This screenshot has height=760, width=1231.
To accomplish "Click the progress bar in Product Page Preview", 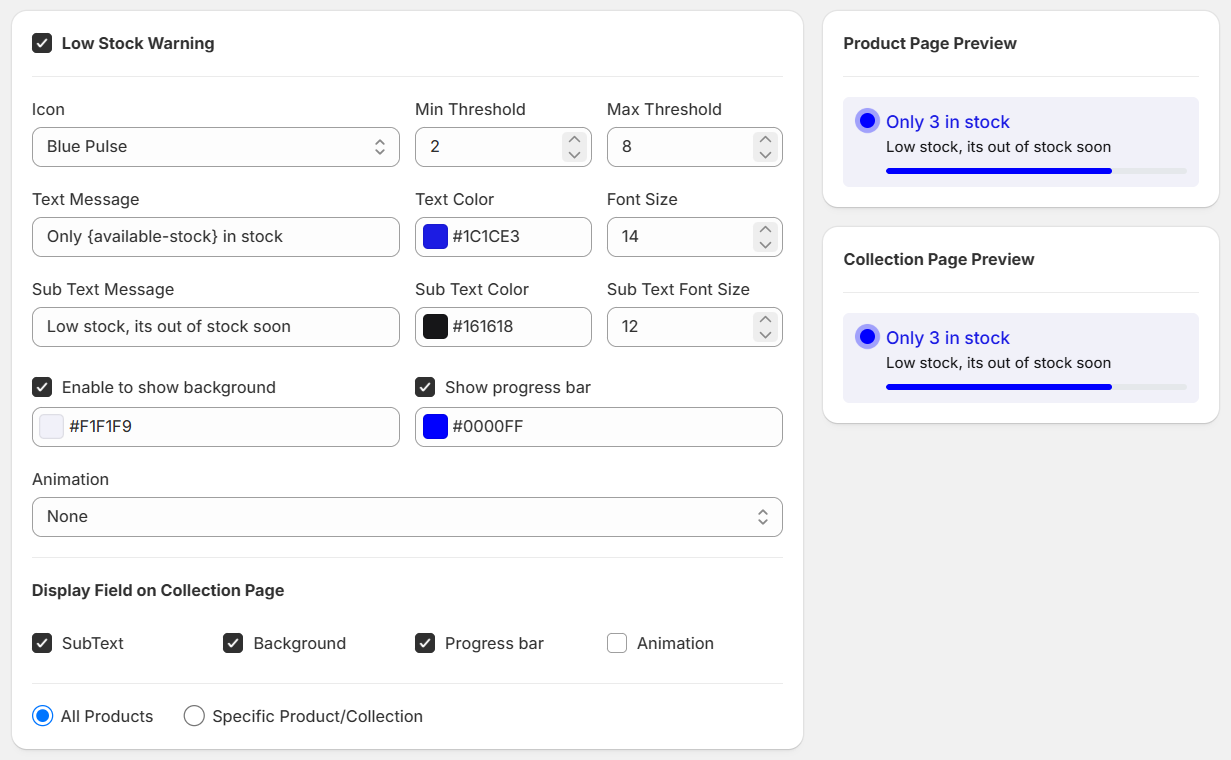I will (1036, 171).
